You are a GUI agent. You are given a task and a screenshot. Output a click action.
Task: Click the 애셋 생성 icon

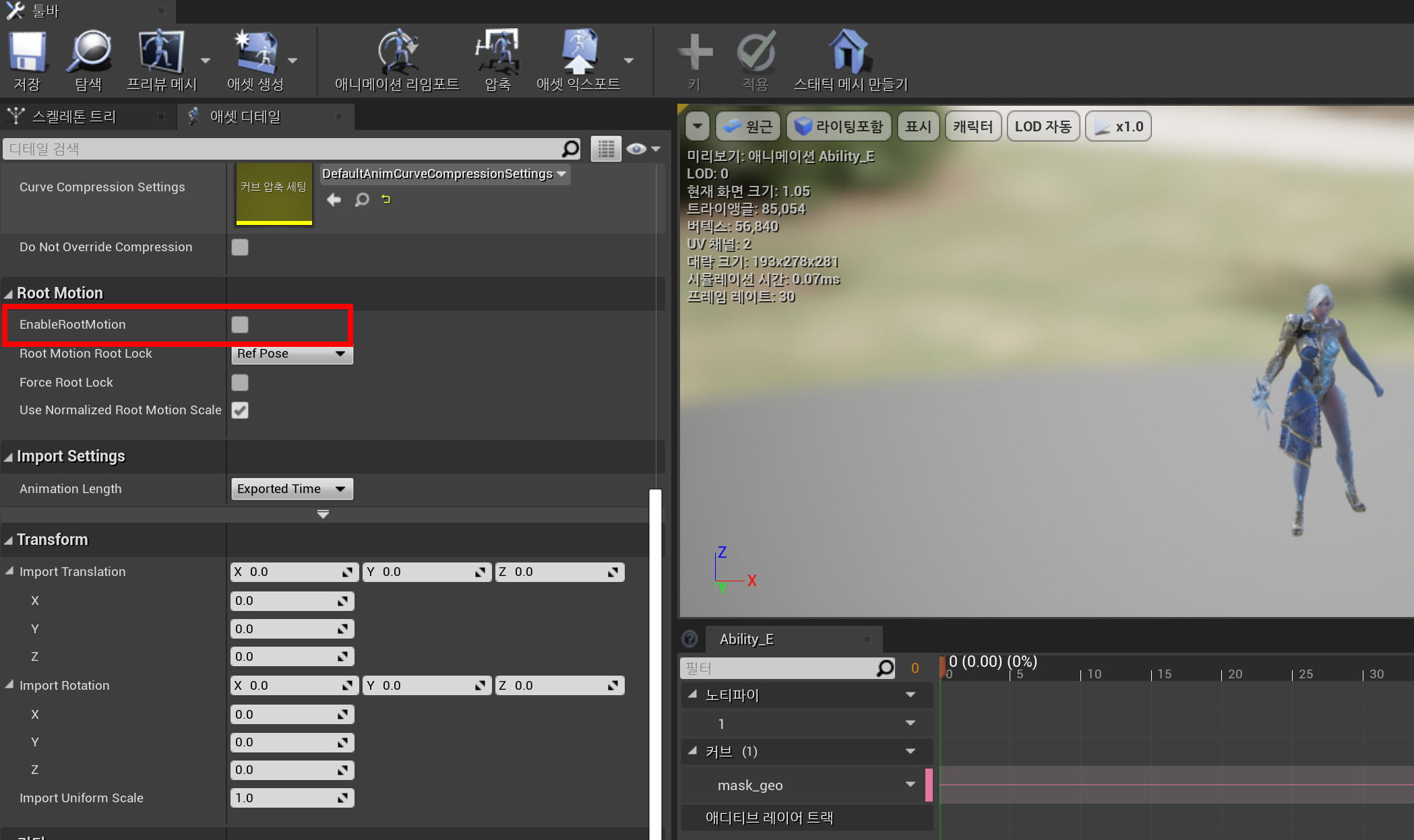click(255, 52)
